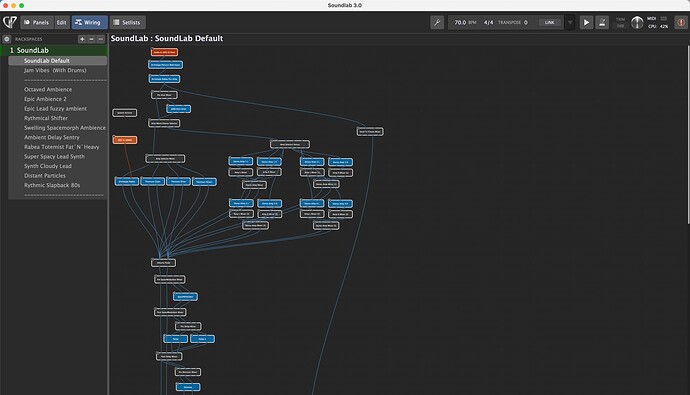Viewport: 690px width, 395px height.
Task: Expand the dropdown arrow beside LINK
Action: coord(570,22)
